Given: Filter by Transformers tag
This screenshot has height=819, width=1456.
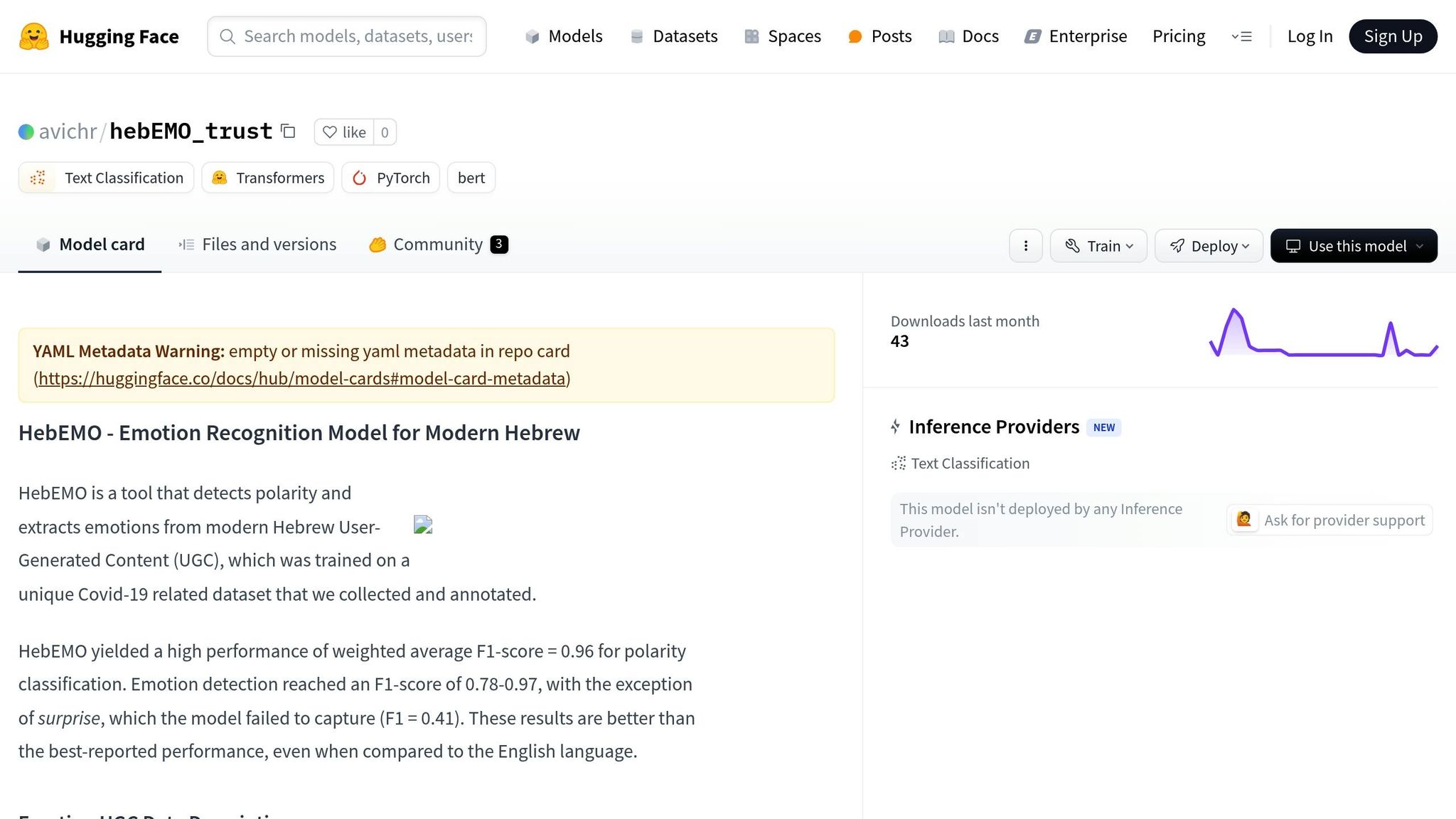Looking at the screenshot, I should (x=268, y=178).
